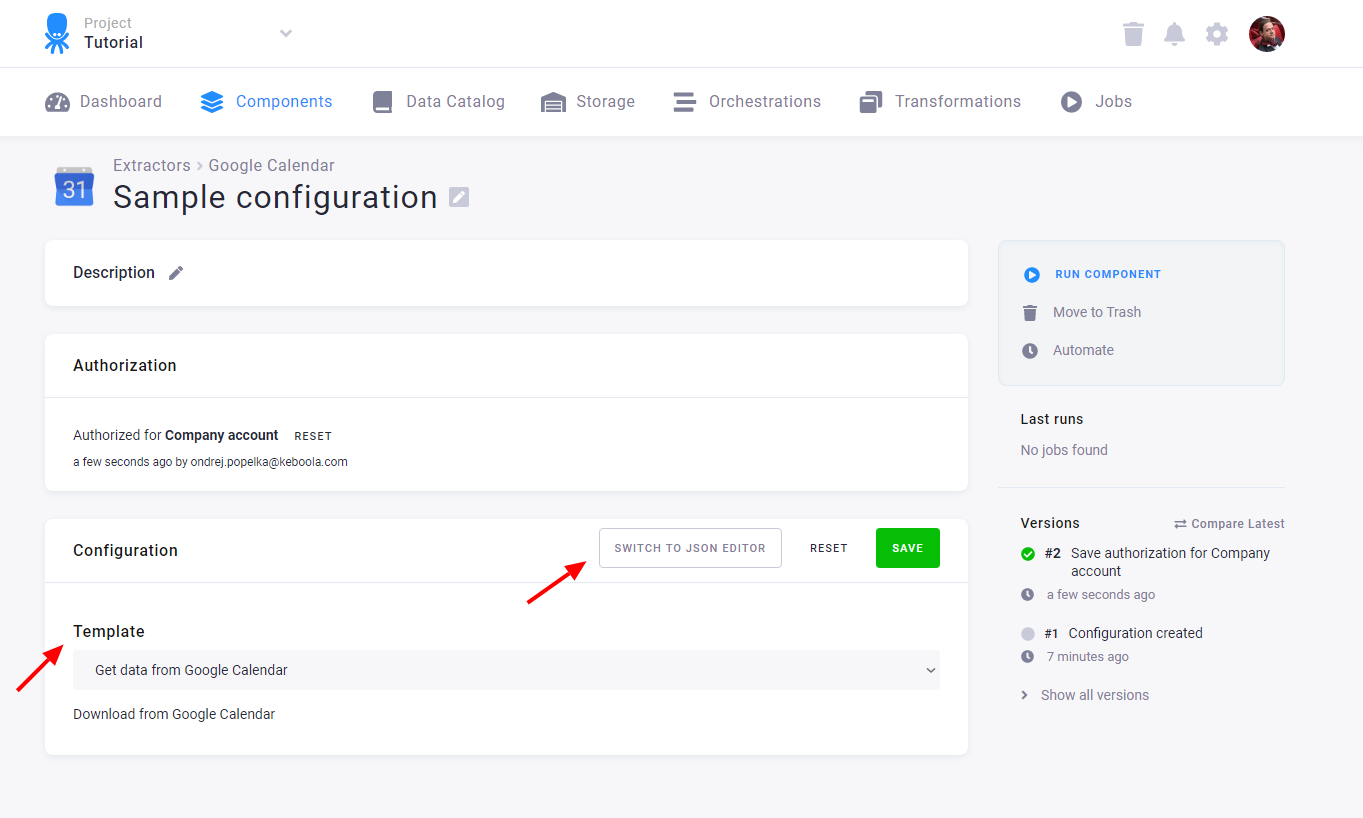Click the Move to Trash bin icon
Screen dimensions: 1363x818
(1030, 313)
